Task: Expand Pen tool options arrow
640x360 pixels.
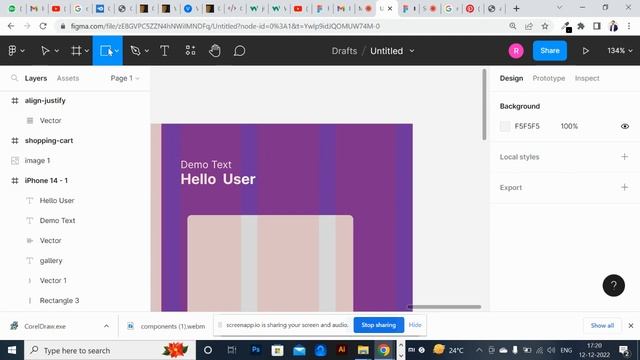Action: pyautogui.click(x=147, y=51)
